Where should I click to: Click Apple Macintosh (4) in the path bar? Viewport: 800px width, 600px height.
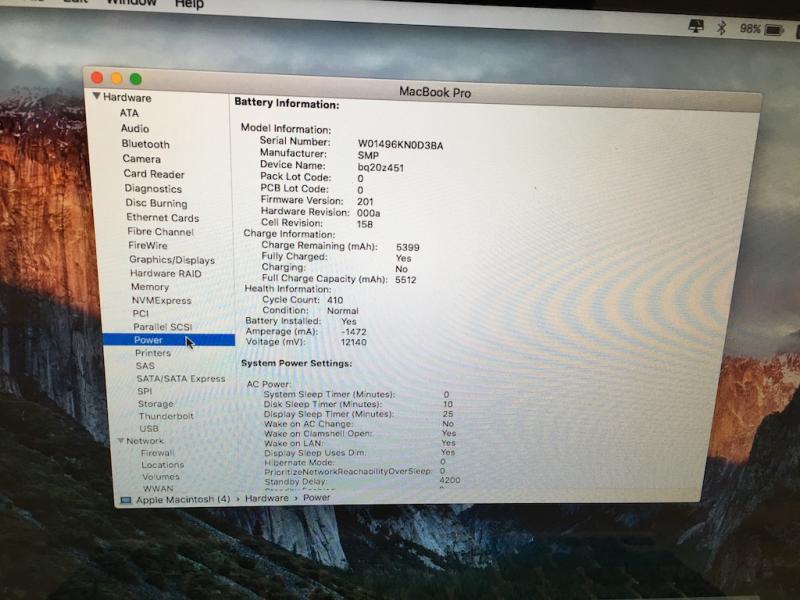(183, 499)
